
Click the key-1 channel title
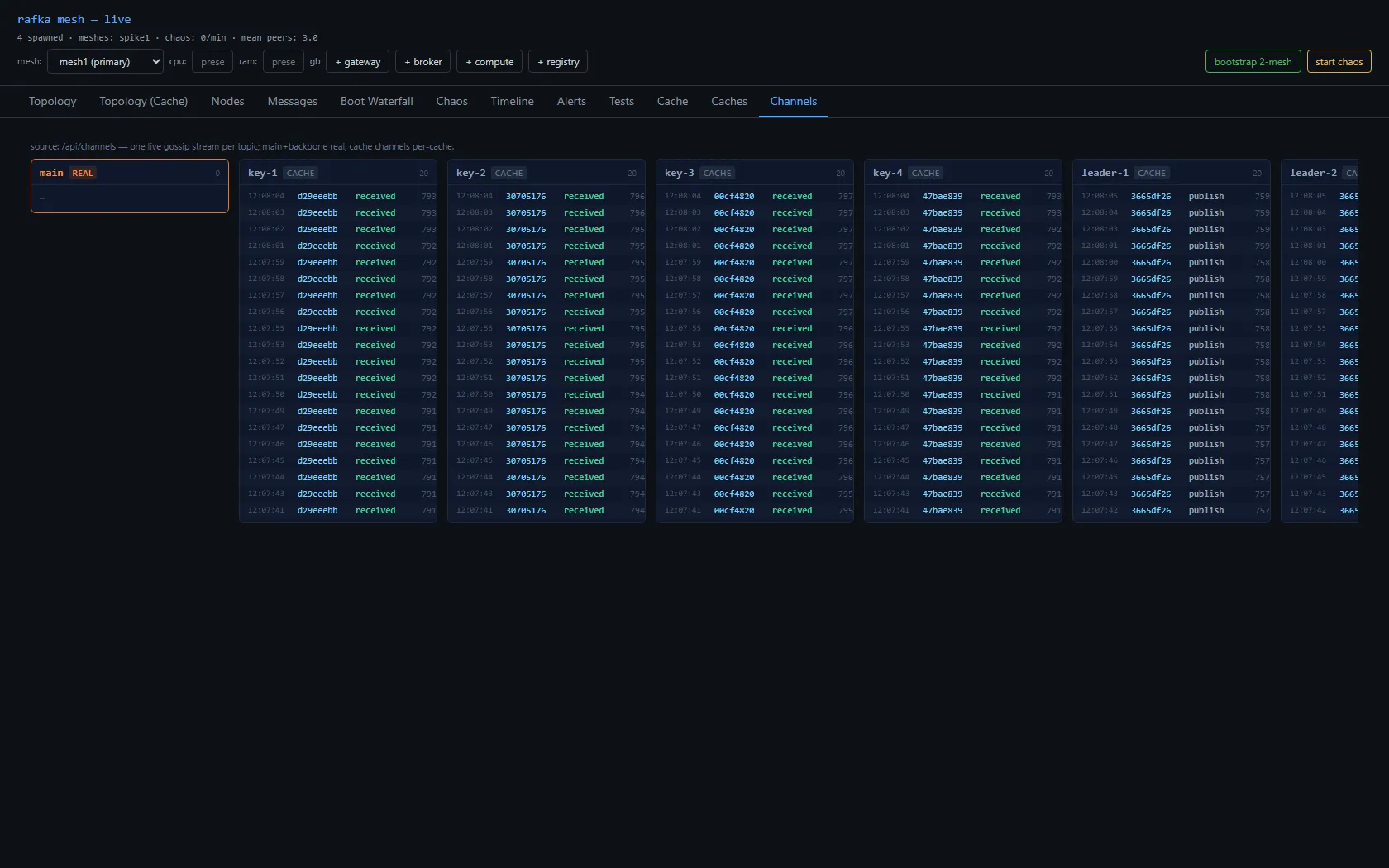coord(262,173)
